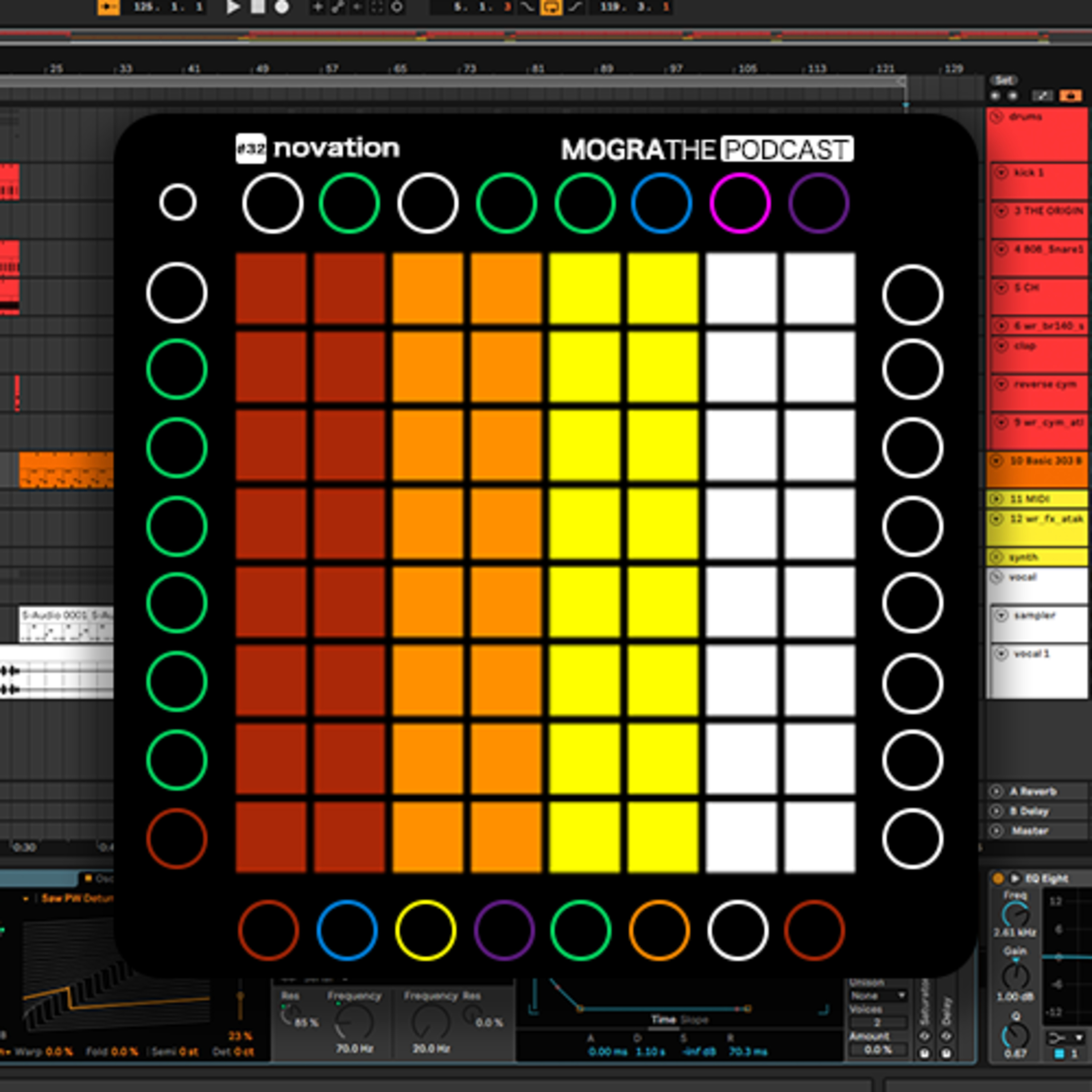Unfold the kick 1 track

(x=1002, y=173)
